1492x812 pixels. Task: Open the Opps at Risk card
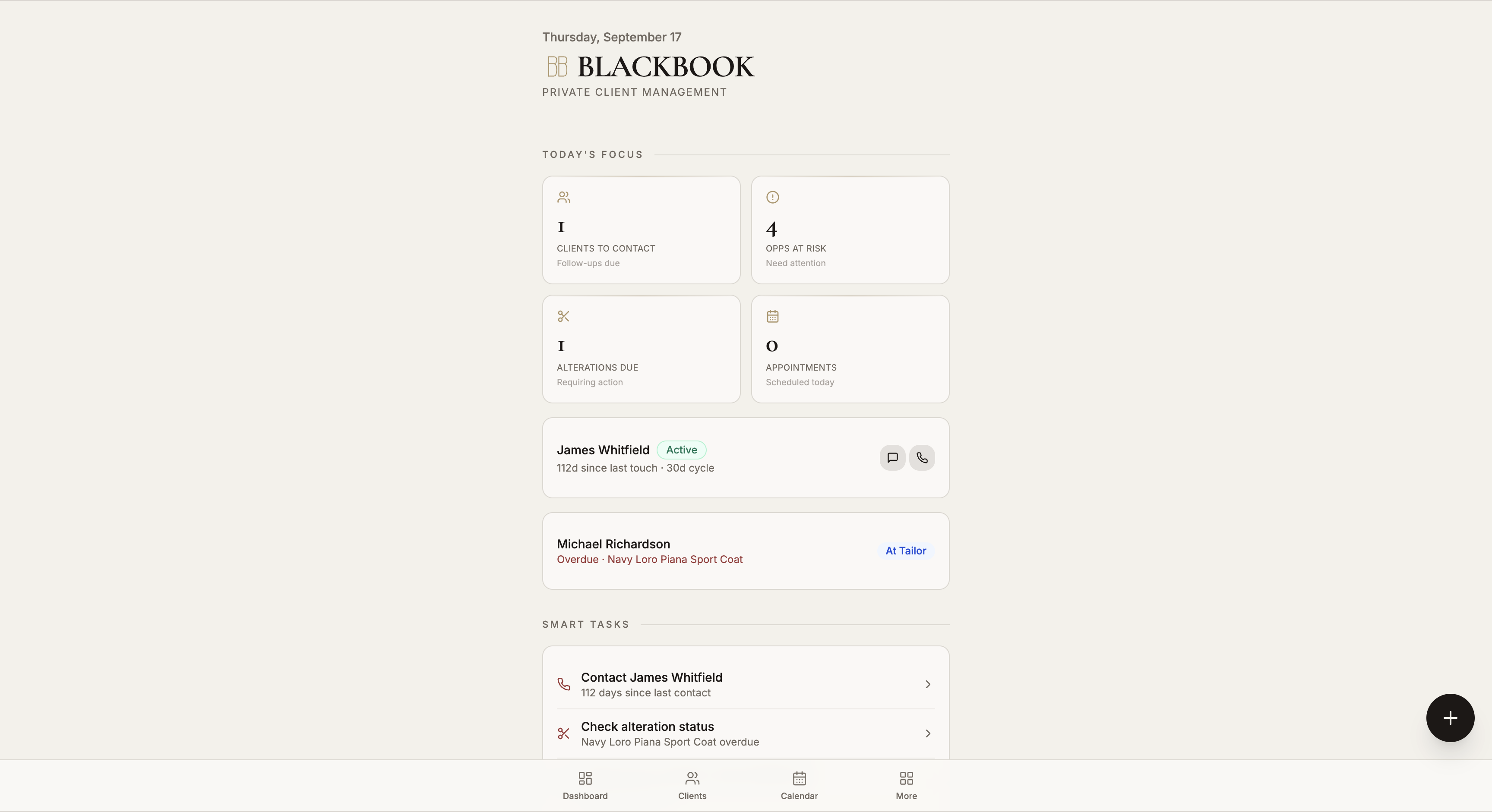(x=850, y=230)
